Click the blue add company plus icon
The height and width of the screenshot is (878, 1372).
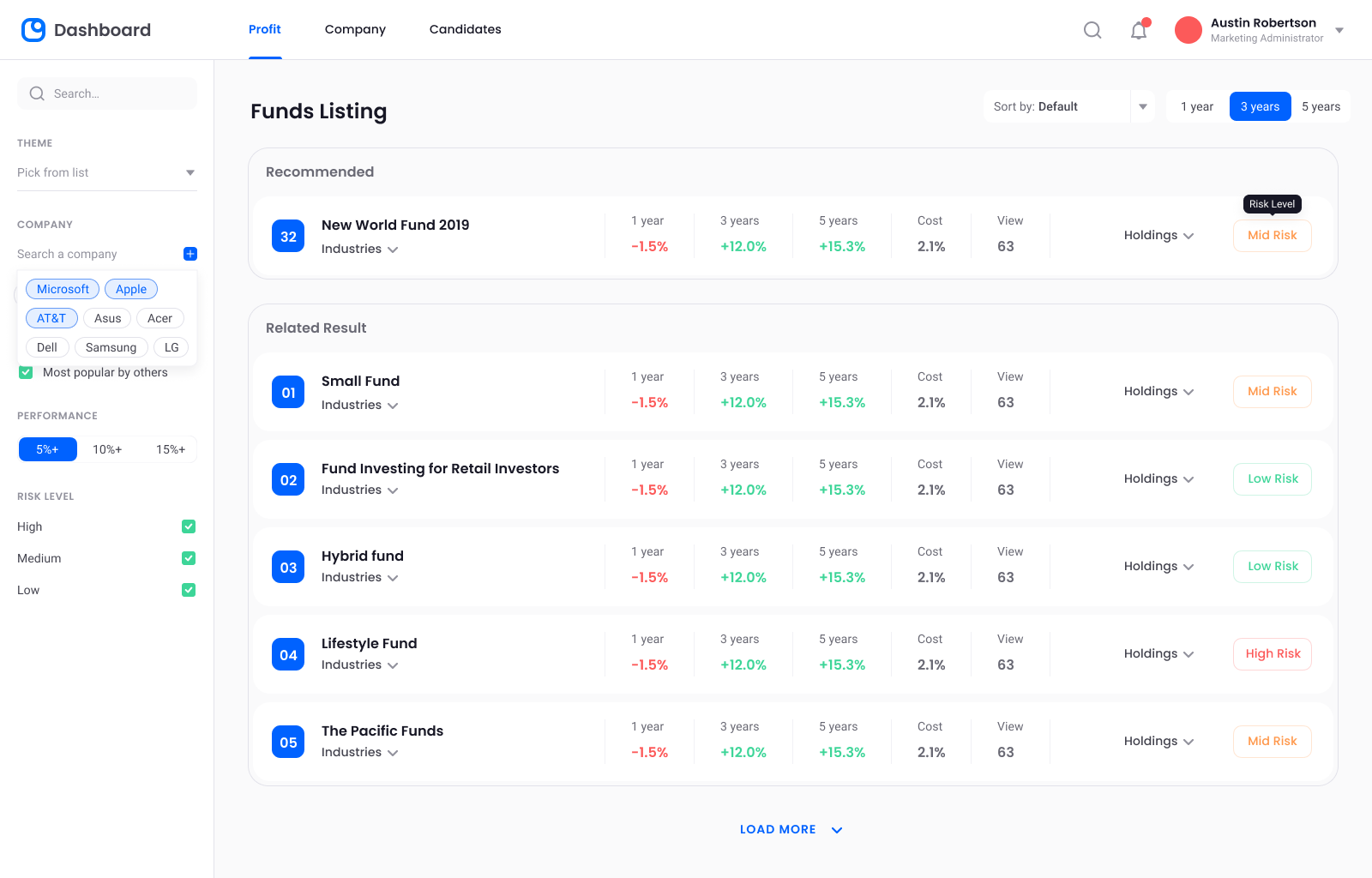[x=190, y=254]
